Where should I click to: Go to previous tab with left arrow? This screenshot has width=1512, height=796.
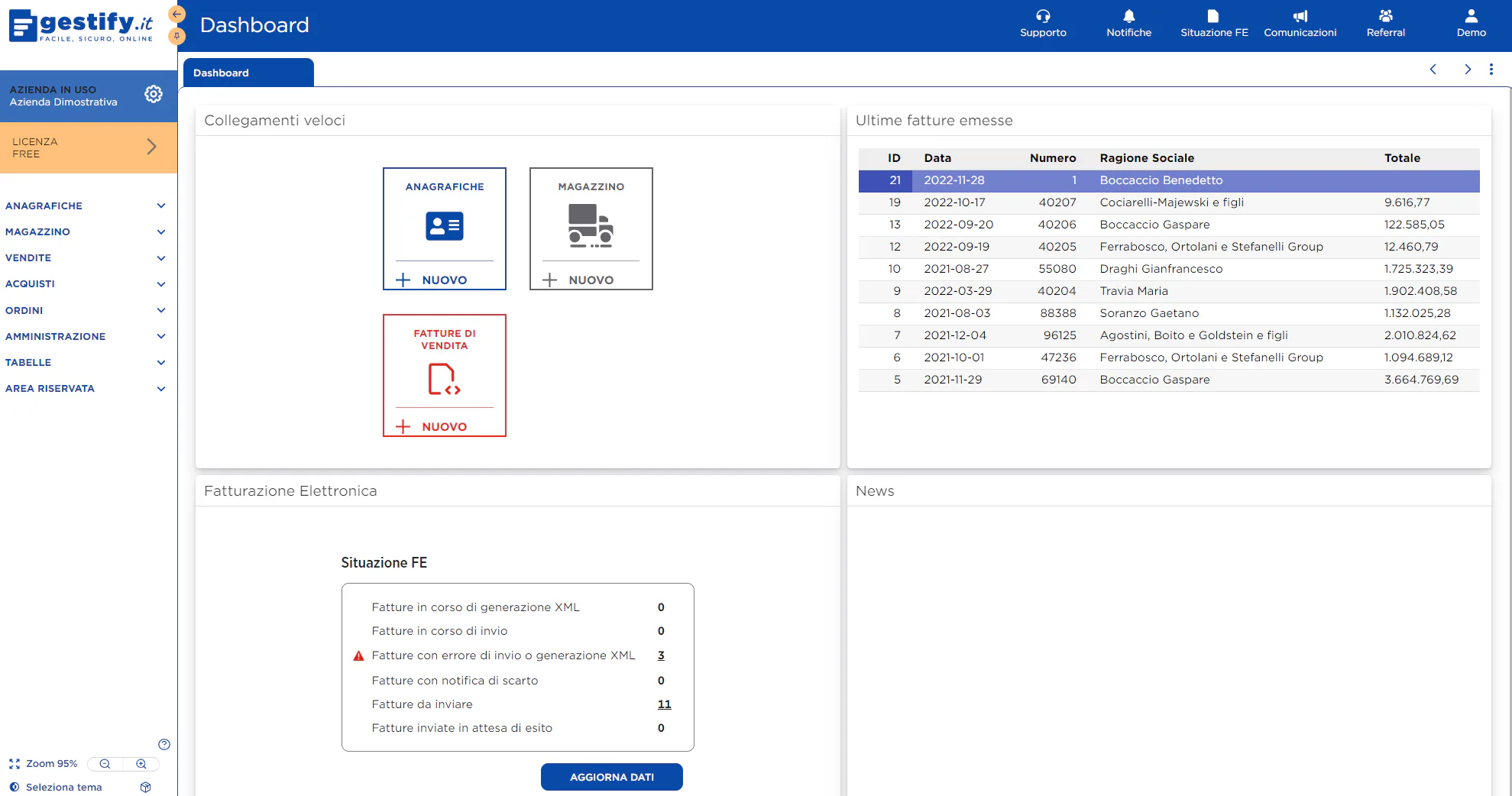[1433, 70]
